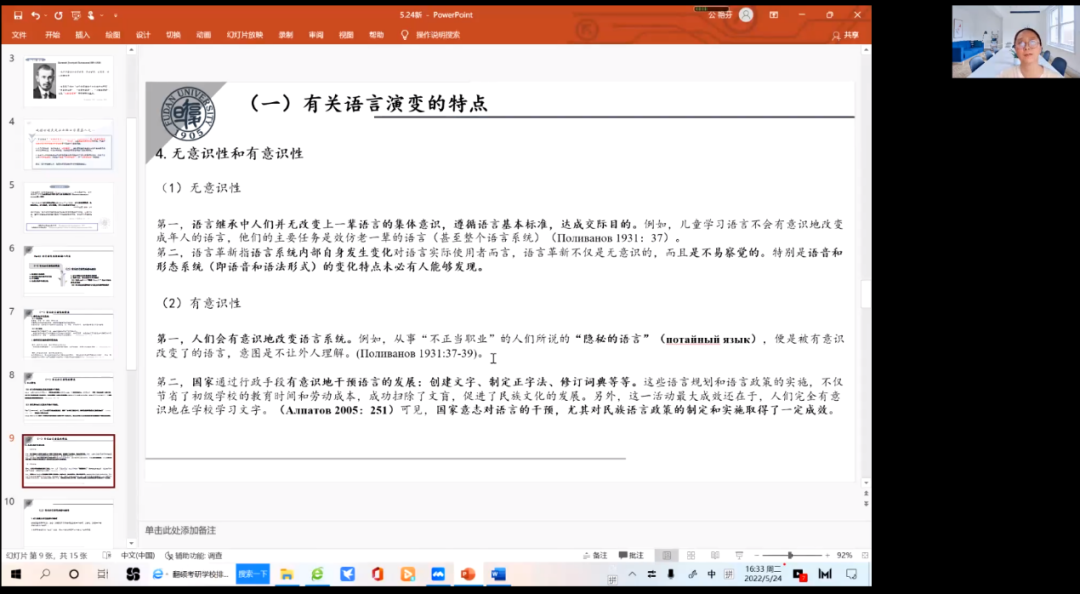1080x594 pixels.
Task: Start the slide show from the status bar icon
Action: click(740, 555)
